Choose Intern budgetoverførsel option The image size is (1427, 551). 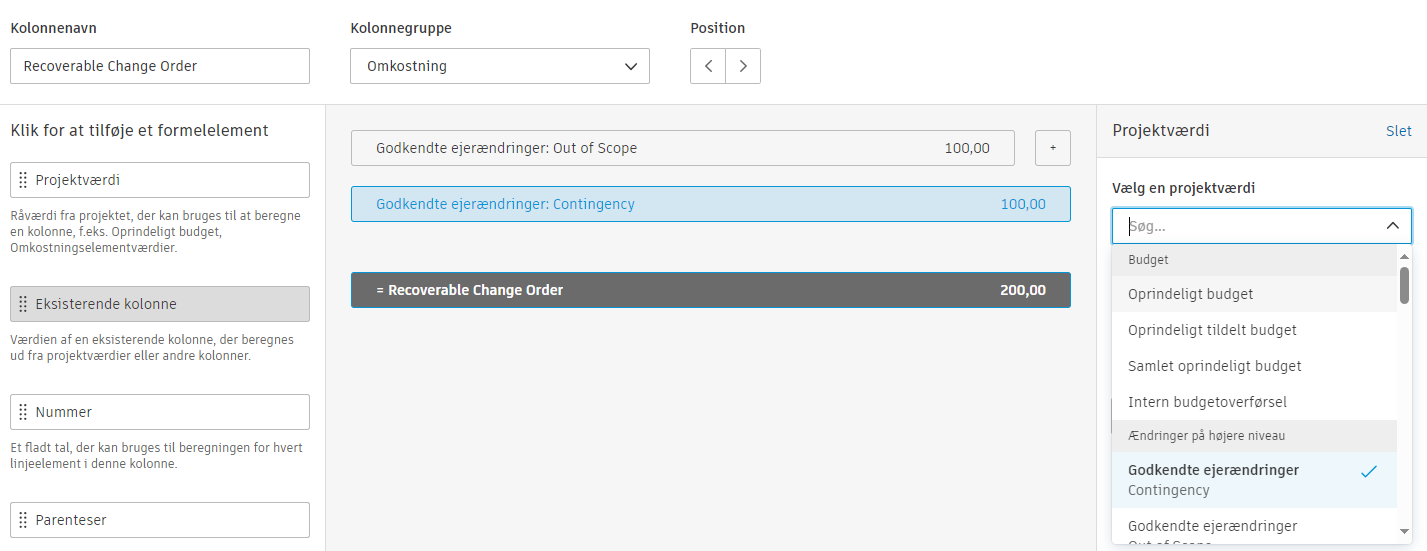click(1207, 402)
